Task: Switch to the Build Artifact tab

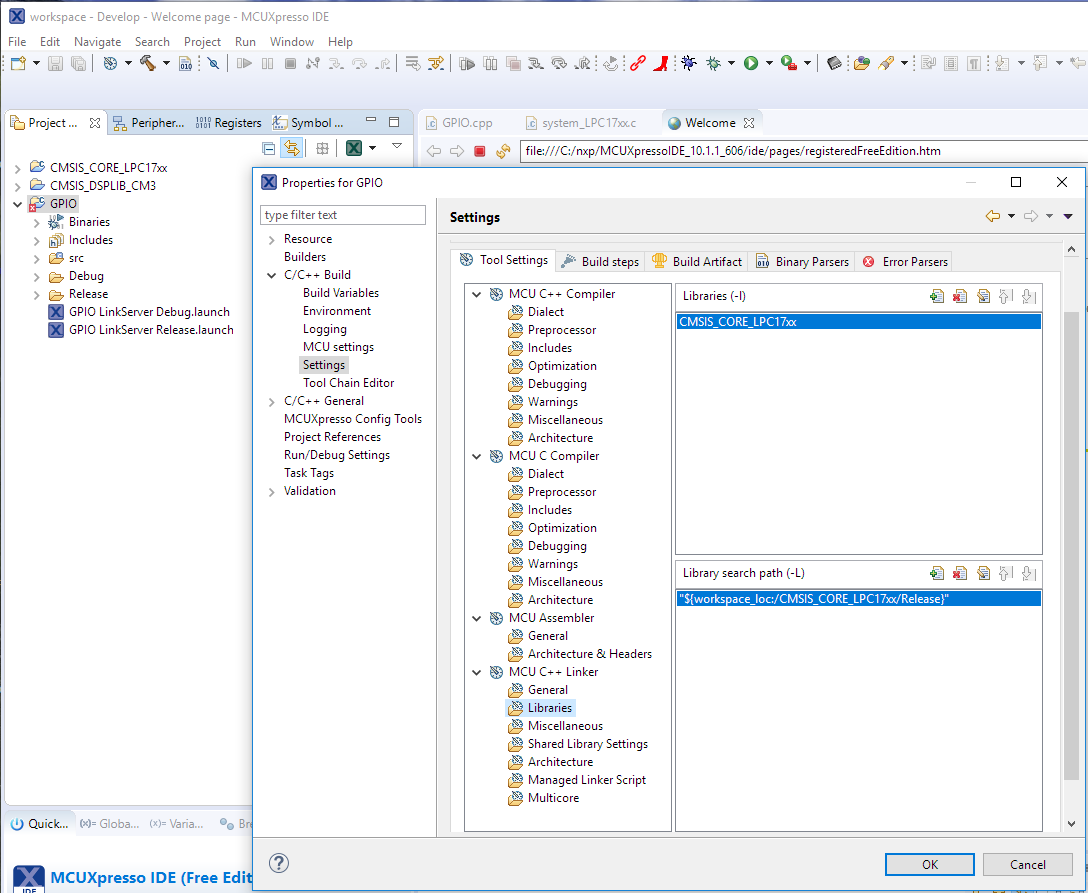Action: click(x=697, y=262)
